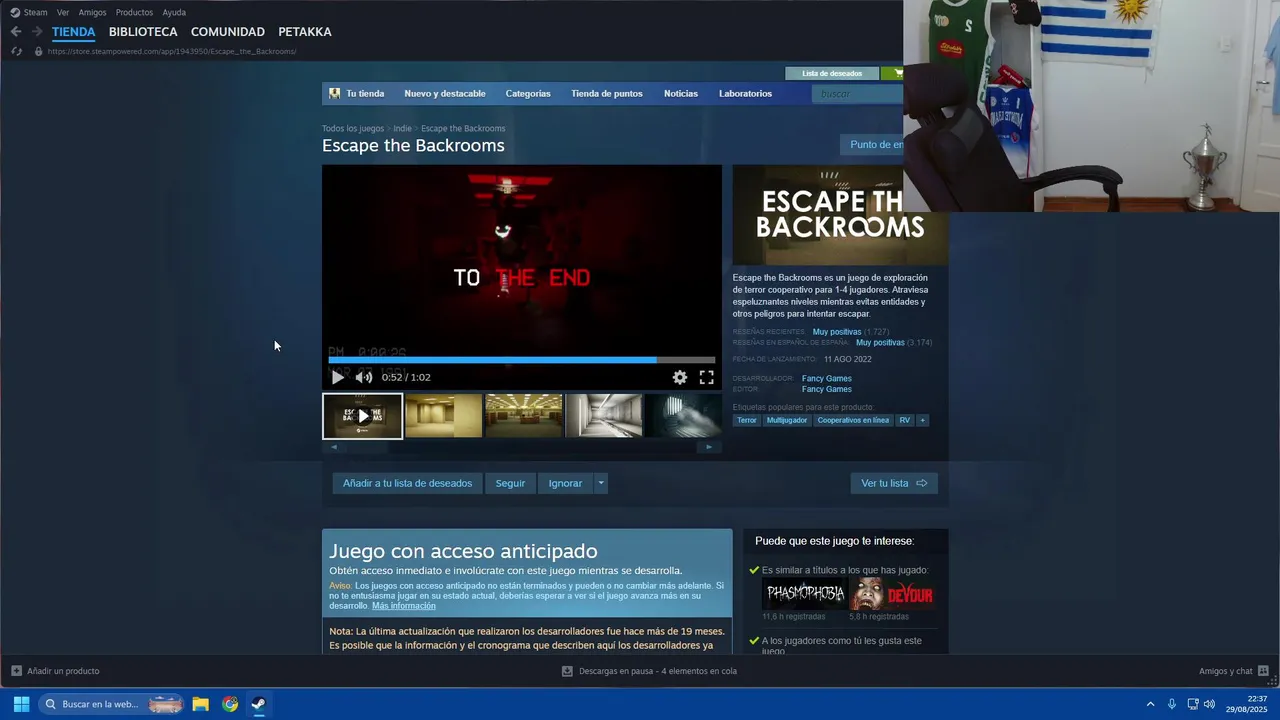
Task: Select the trailer video thumbnail
Action: [362, 416]
